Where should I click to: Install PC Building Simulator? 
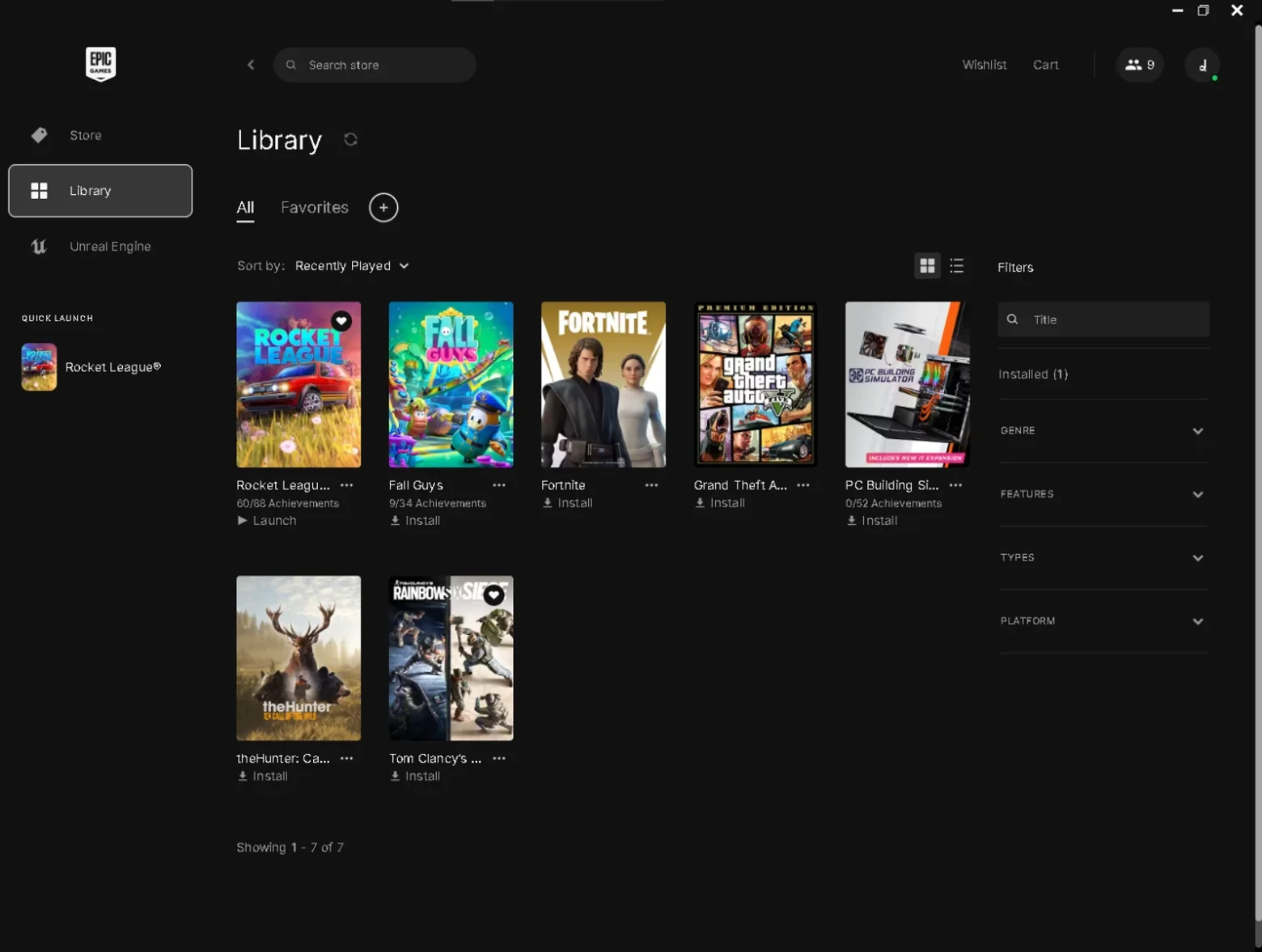click(x=872, y=521)
